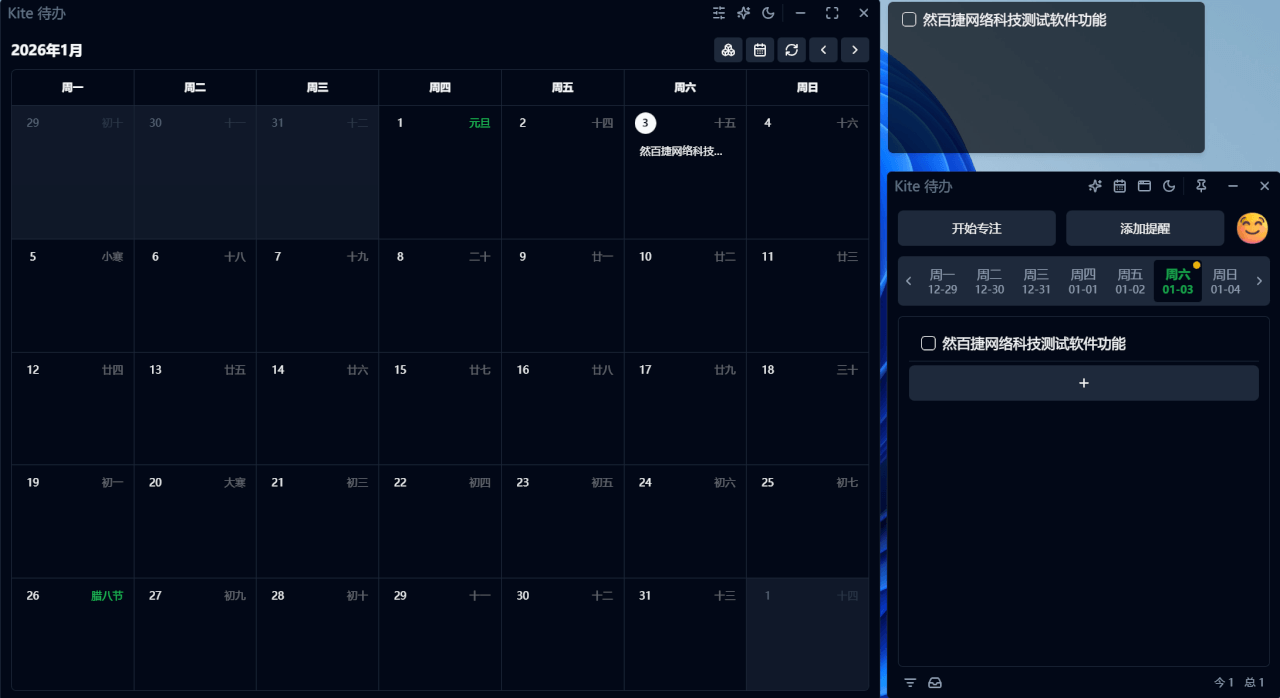The image size is (1280, 698).
Task: Click the three-cubes icon in calendar toolbar
Action: pos(729,50)
